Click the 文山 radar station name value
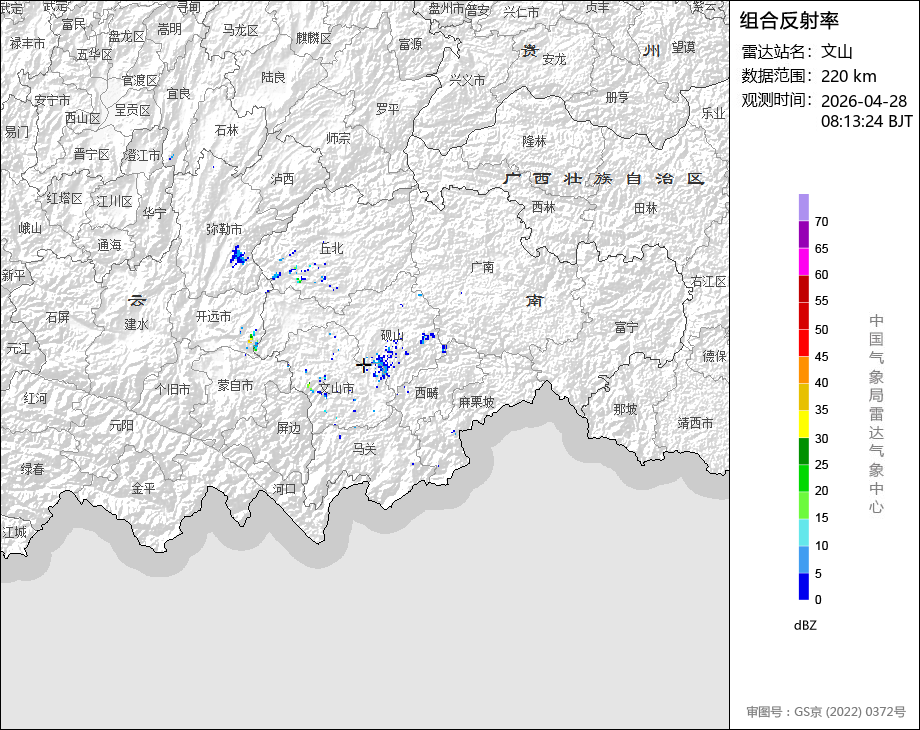 [837, 52]
